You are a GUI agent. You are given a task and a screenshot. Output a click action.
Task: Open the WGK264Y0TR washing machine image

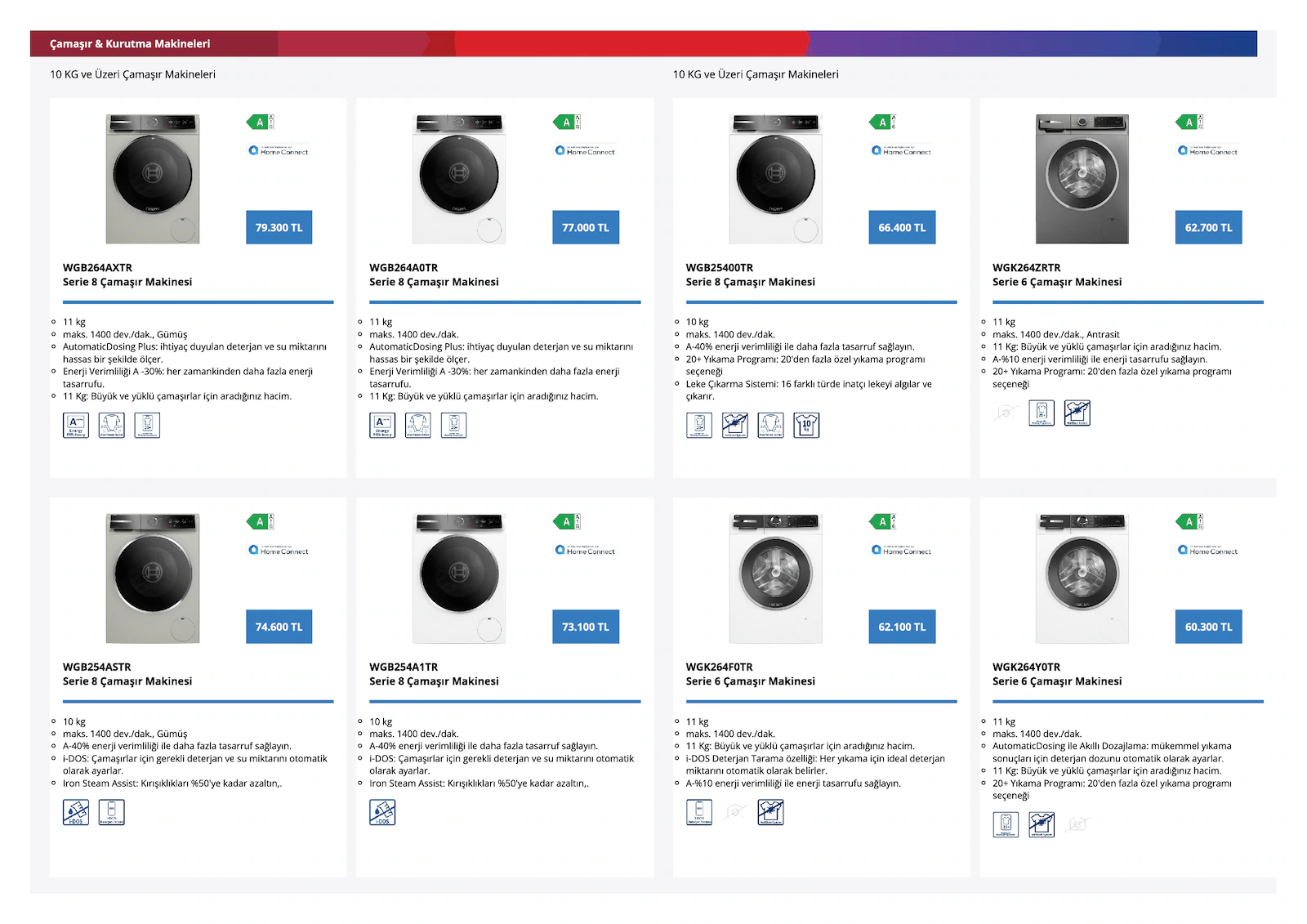1082,578
